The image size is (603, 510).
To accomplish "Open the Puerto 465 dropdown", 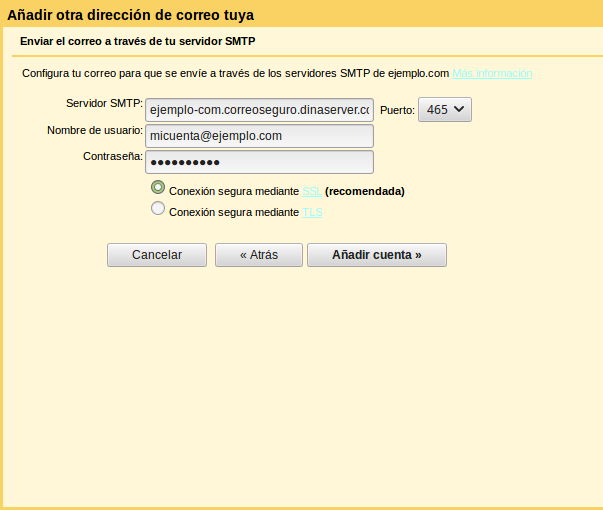I will (x=445, y=109).
